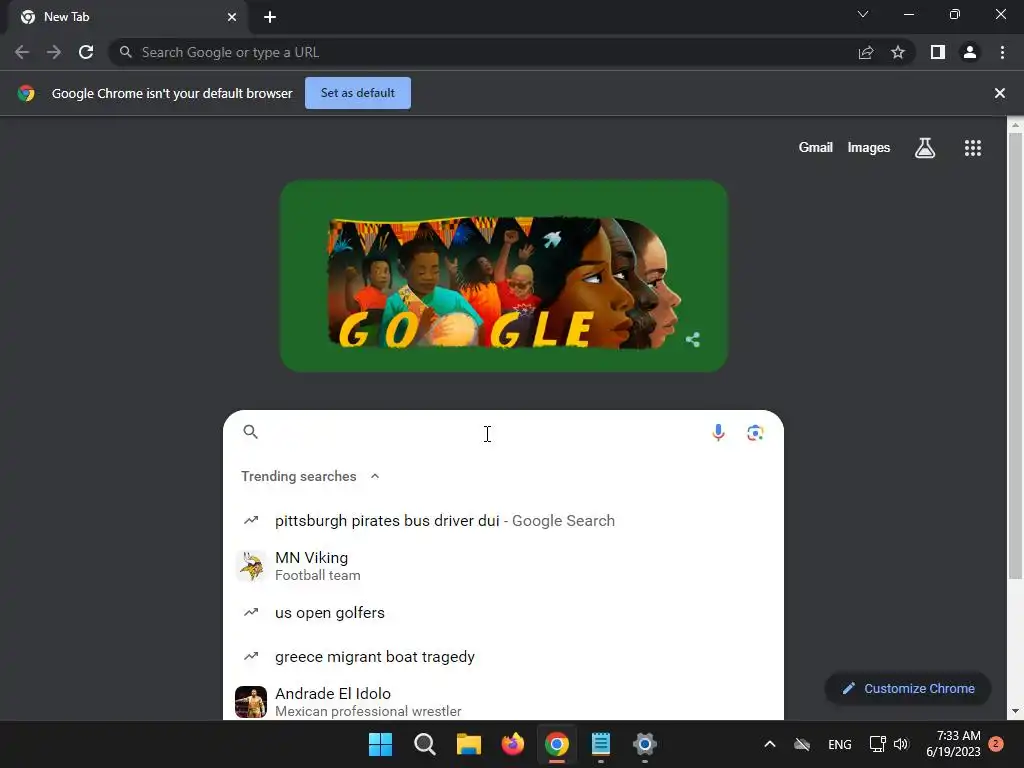Click the Google search input box
The image size is (1024, 768).
coord(483,432)
